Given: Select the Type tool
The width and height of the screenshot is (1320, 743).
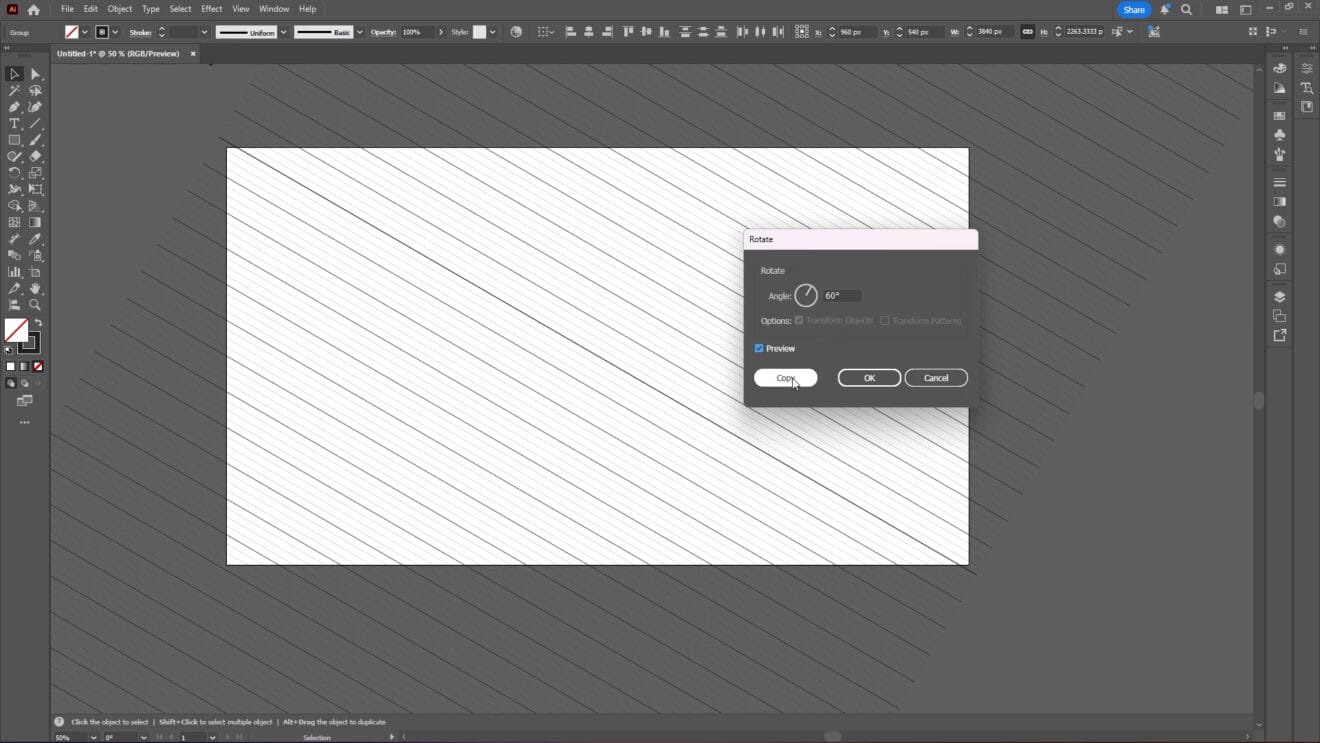Looking at the screenshot, I should 14,123.
